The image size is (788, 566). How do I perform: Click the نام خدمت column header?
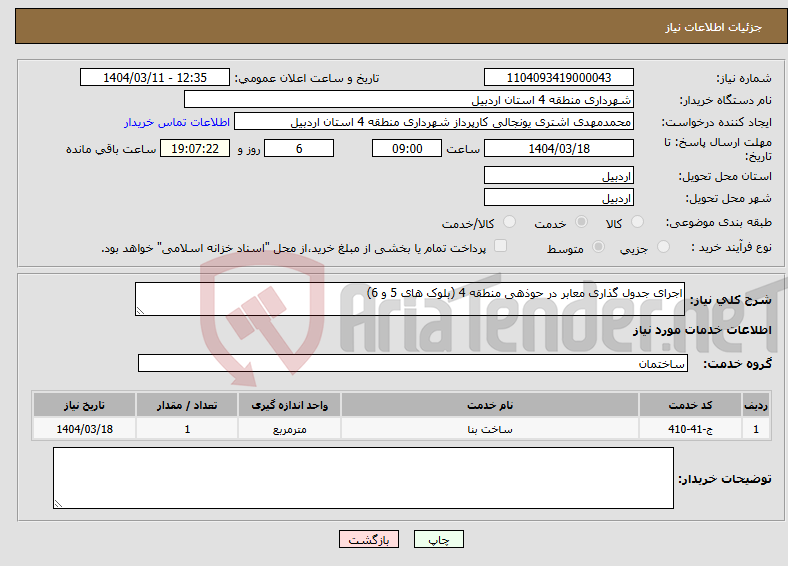[490, 405]
